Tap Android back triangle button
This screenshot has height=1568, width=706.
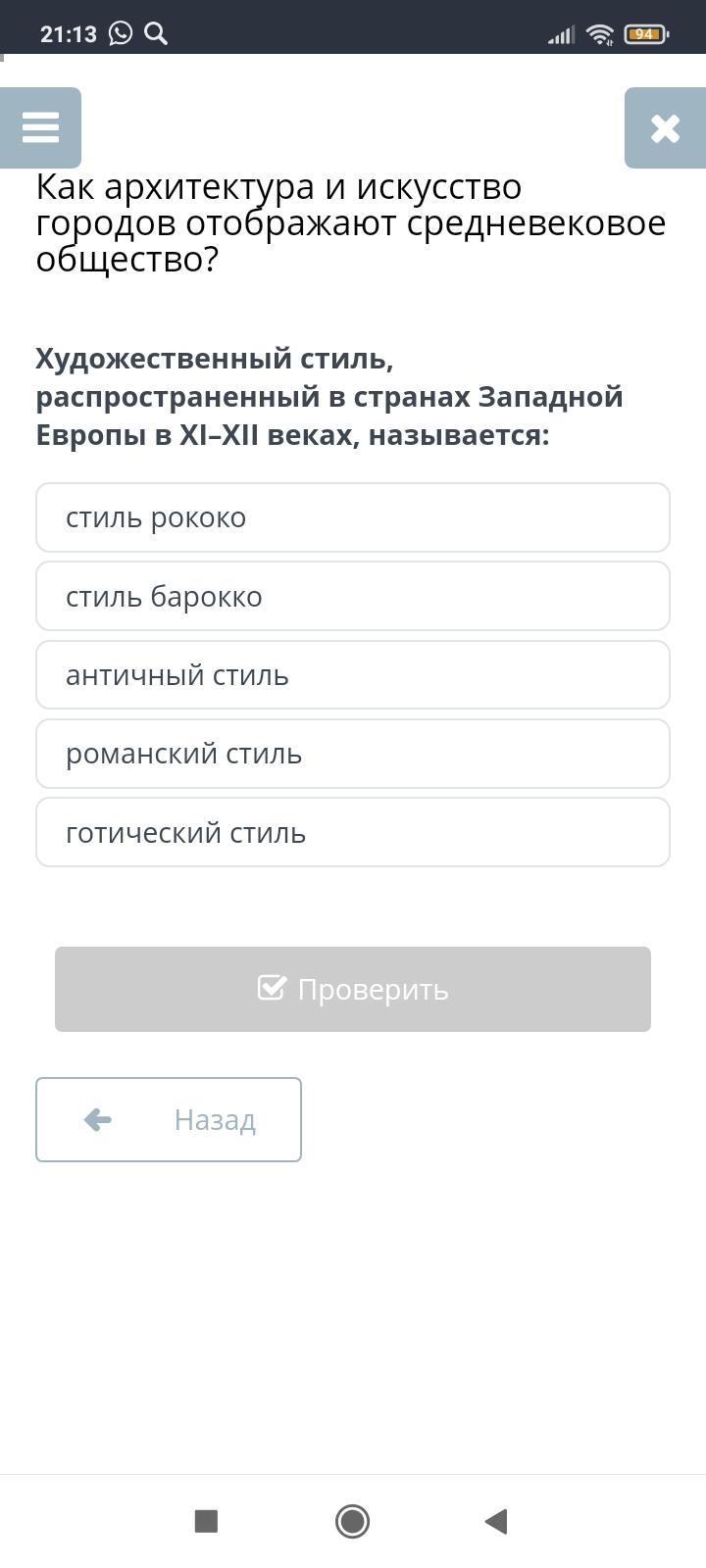pos(496,1521)
